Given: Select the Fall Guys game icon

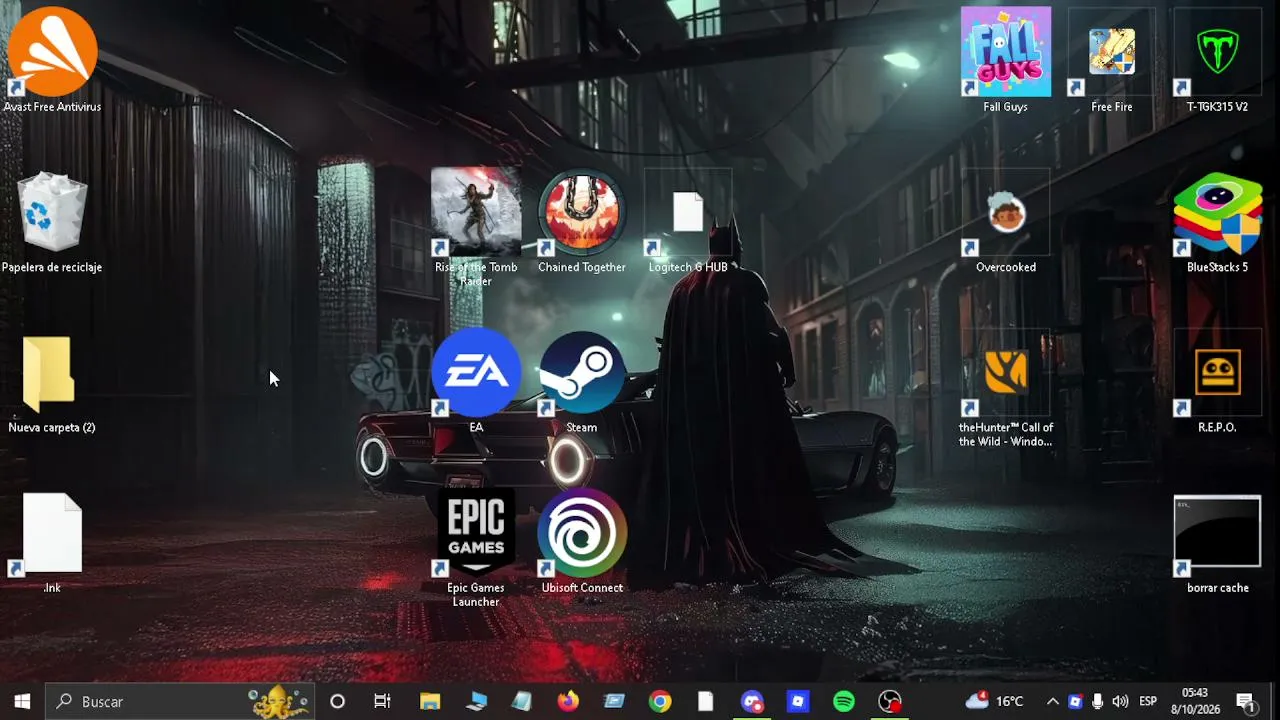Looking at the screenshot, I should [1006, 60].
